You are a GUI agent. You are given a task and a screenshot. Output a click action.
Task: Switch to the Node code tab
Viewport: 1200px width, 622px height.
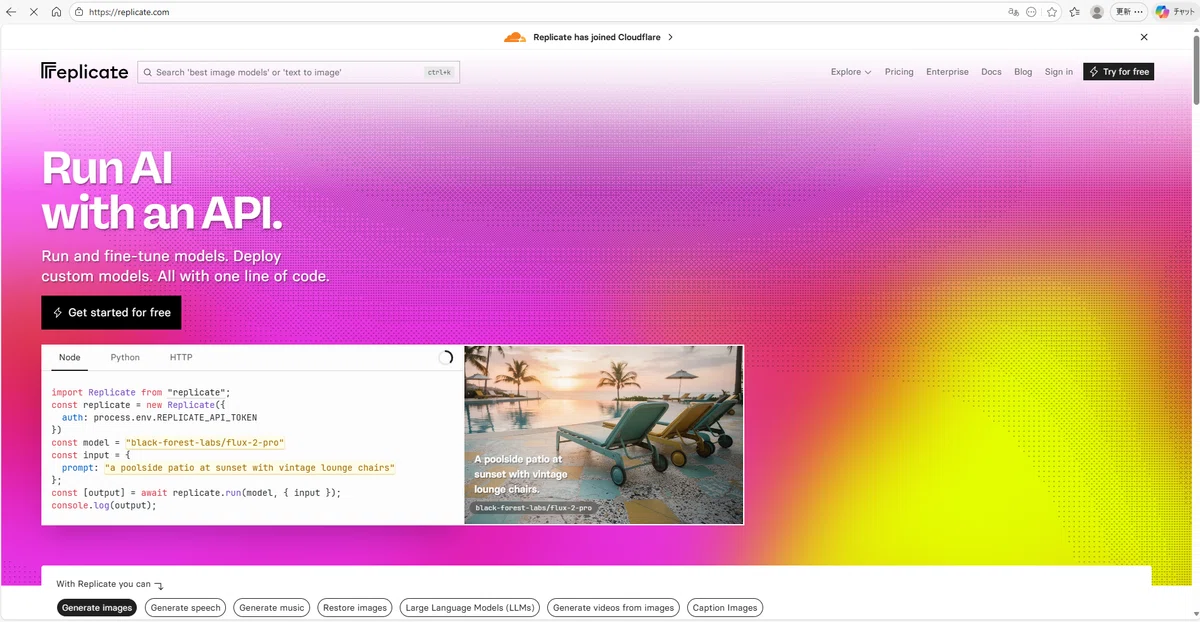coord(69,357)
